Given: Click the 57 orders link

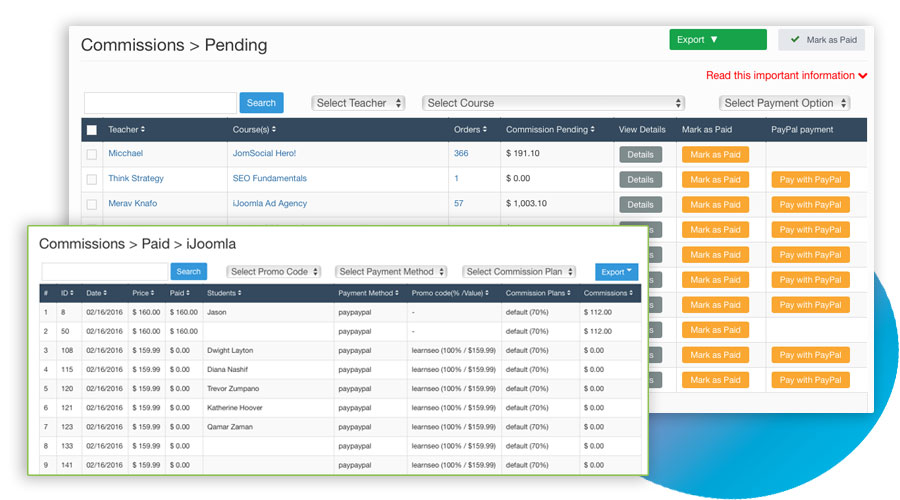Looking at the screenshot, I should point(459,203).
